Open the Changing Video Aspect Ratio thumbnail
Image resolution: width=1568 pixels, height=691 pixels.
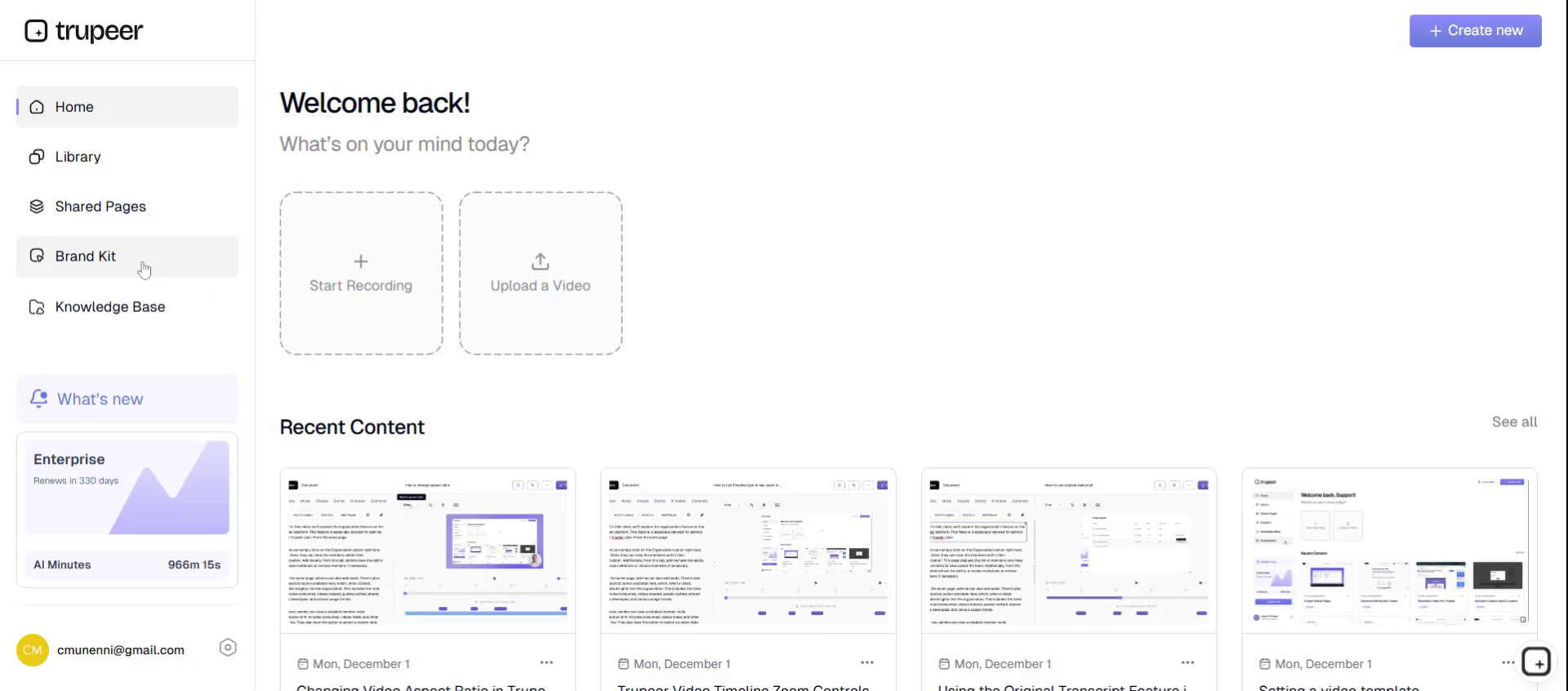point(428,551)
